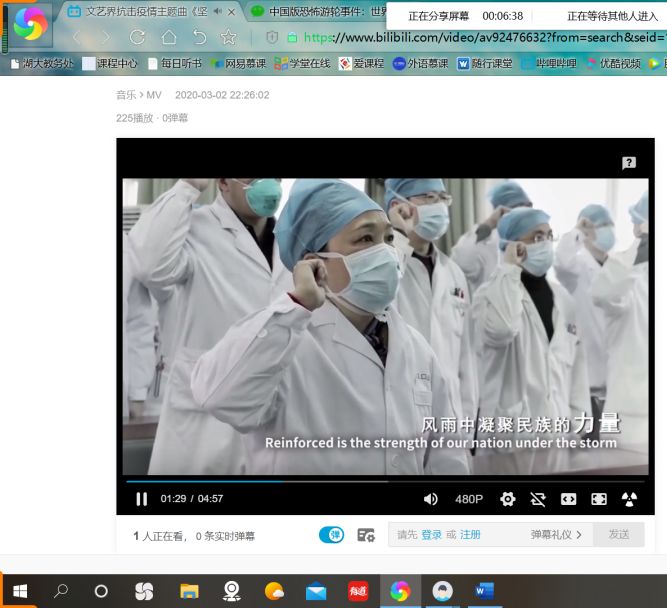The width and height of the screenshot is (667, 608).
Task: Open 爱课程 bookmark
Action: tap(362, 63)
